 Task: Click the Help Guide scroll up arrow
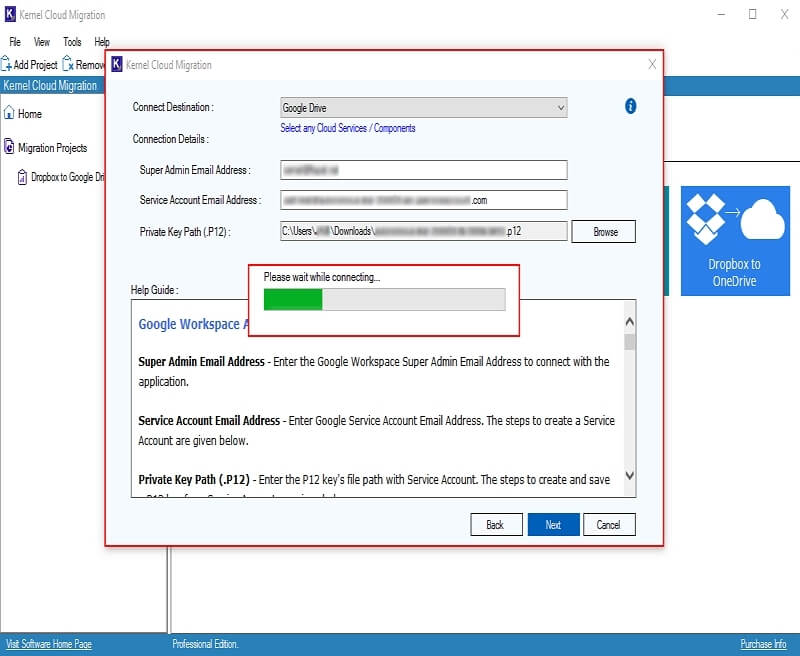tap(630, 321)
